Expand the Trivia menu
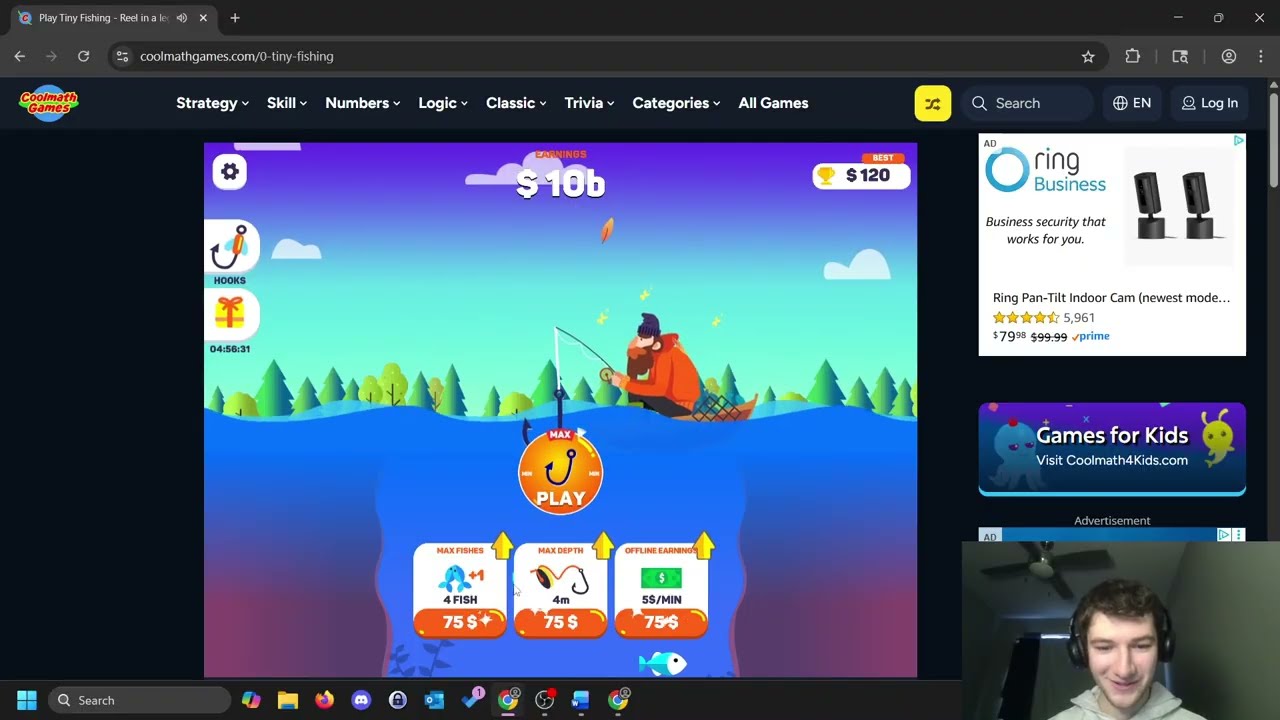Image resolution: width=1280 pixels, height=720 pixels. (589, 103)
